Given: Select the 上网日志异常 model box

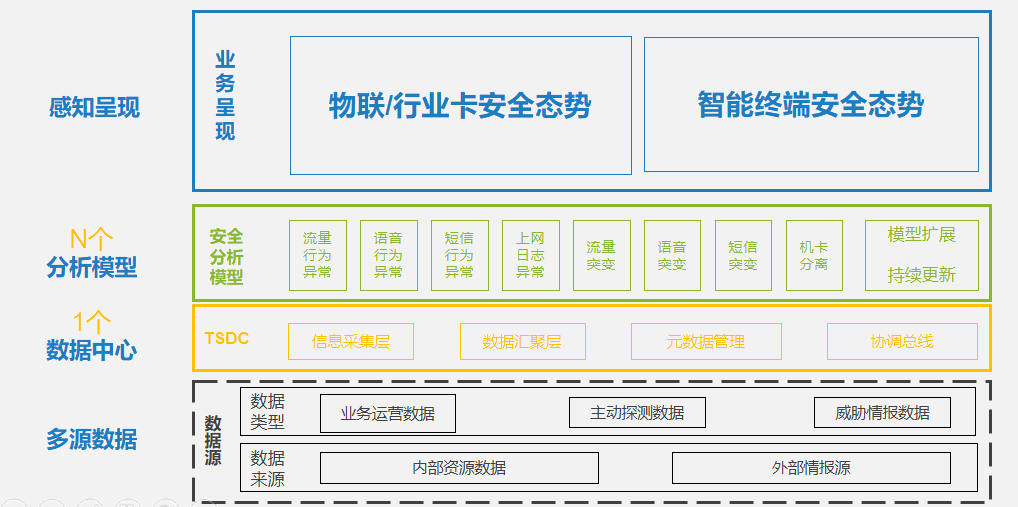Looking at the screenshot, I should click(530, 255).
